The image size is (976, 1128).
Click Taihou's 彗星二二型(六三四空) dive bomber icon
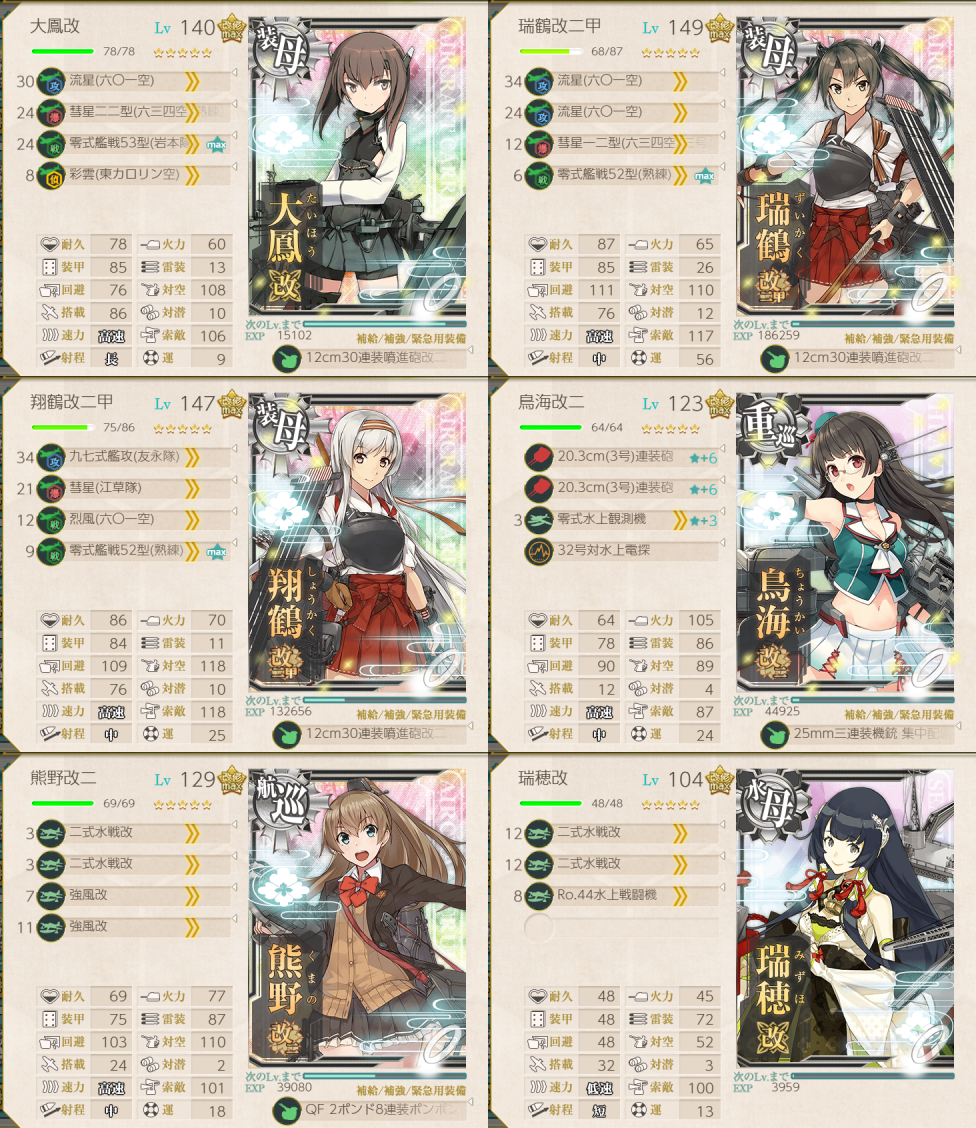pos(51,112)
